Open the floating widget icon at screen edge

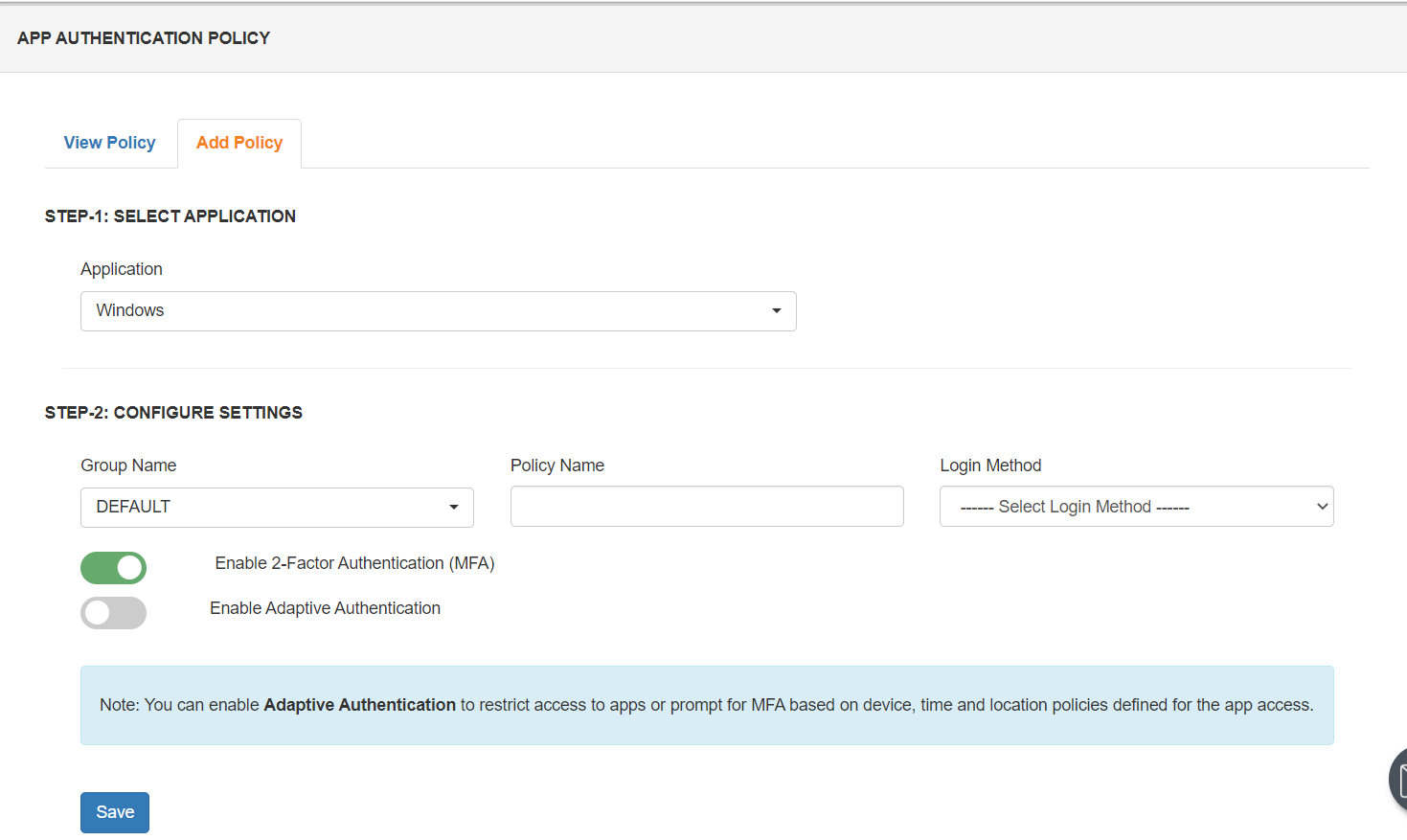[x=1397, y=781]
